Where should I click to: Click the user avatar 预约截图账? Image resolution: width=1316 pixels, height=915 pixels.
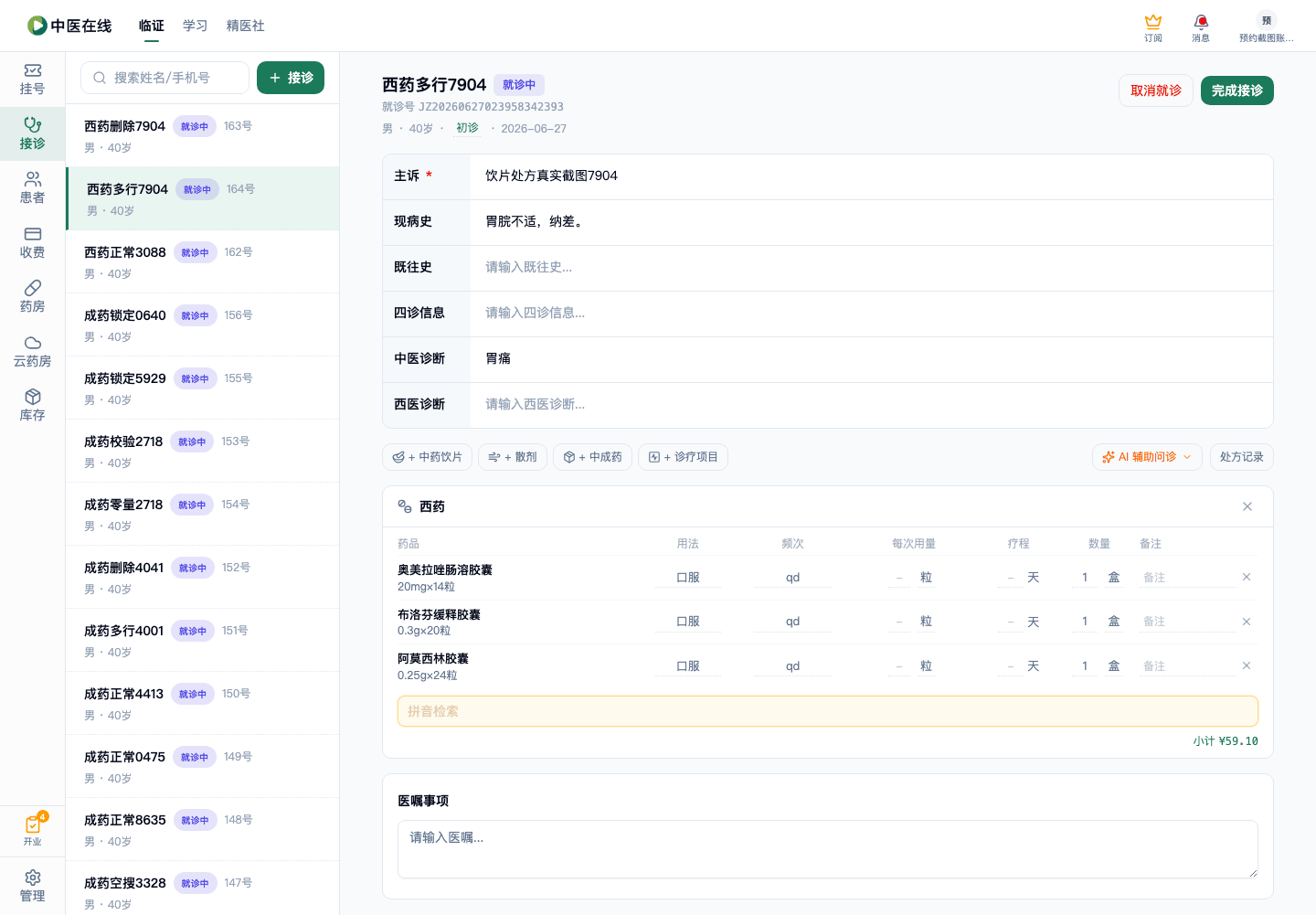(x=1266, y=27)
